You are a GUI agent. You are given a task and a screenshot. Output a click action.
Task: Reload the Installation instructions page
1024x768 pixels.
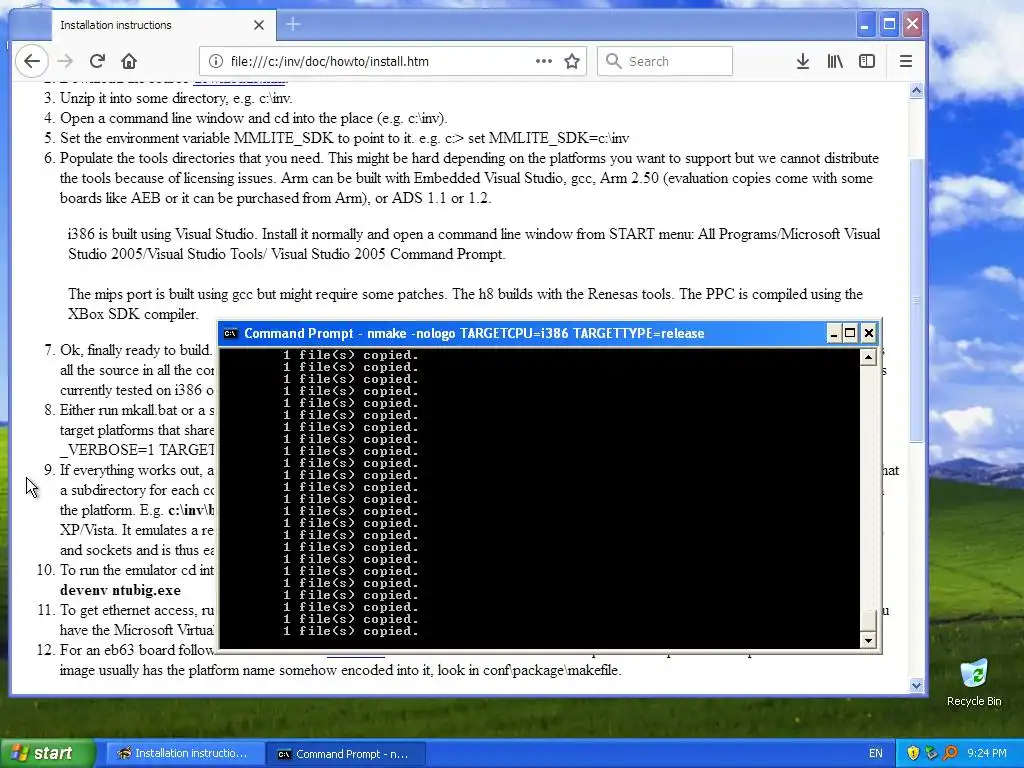(x=97, y=61)
